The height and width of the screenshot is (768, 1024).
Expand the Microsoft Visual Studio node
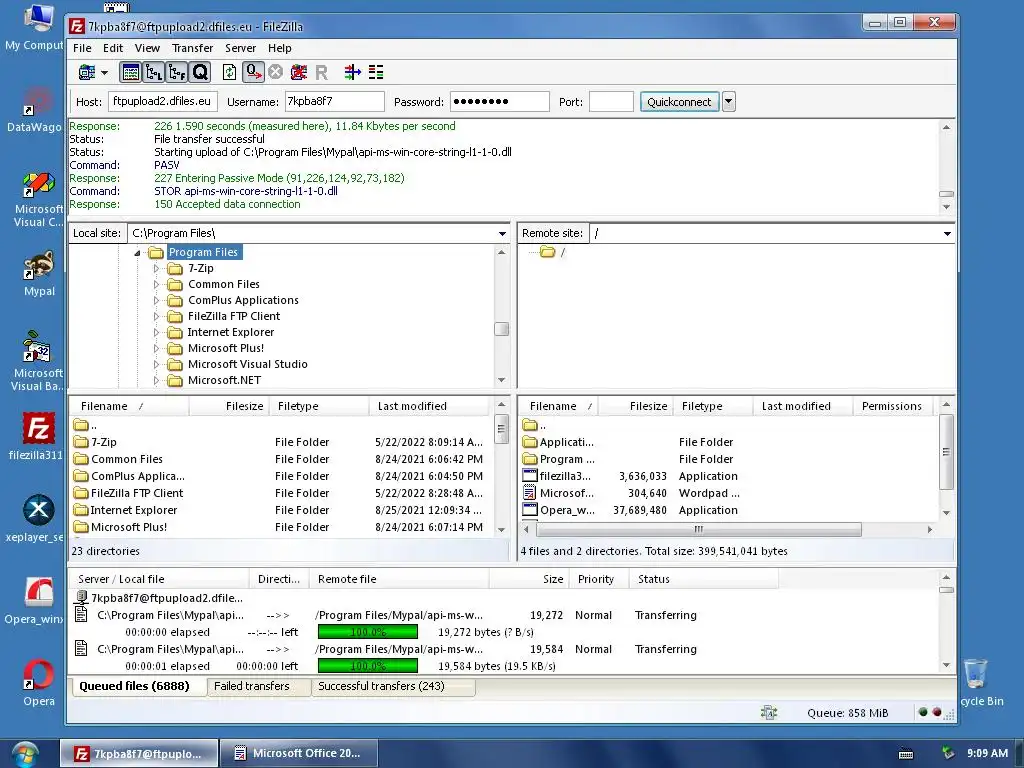[x=156, y=364]
